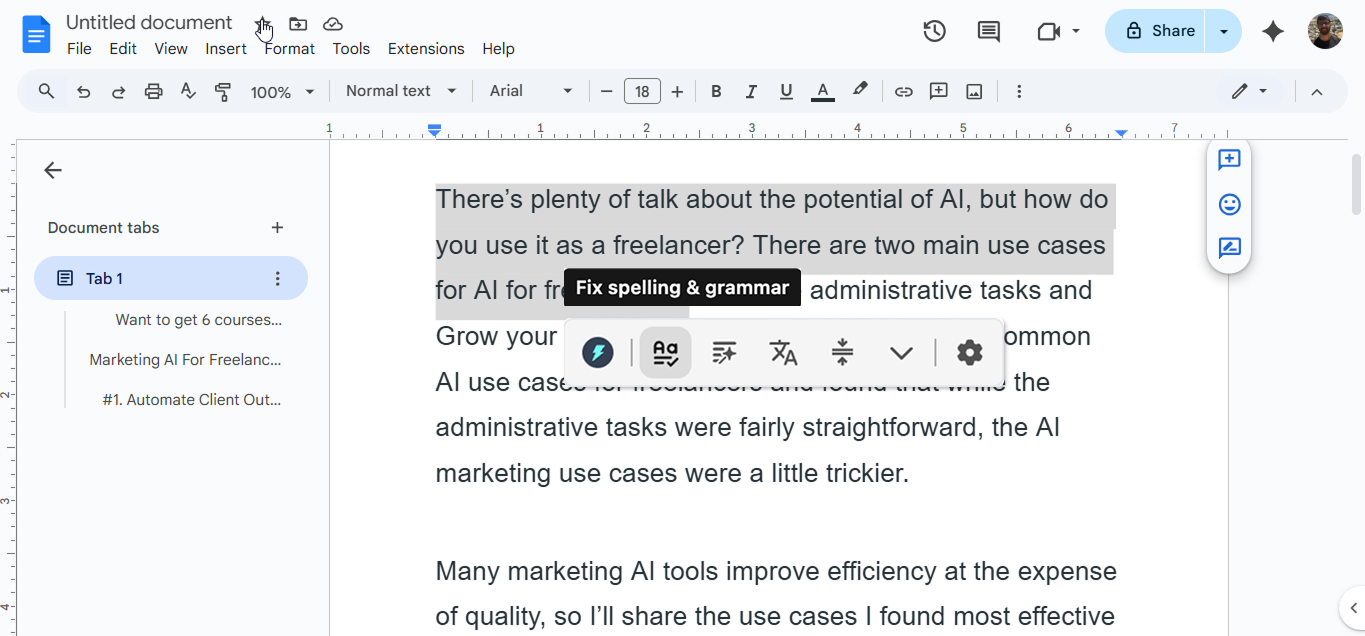The width and height of the screenshot is (1365, 636).
Task: Insert an emoji reaction from side panel
Action: (1229, 204)
